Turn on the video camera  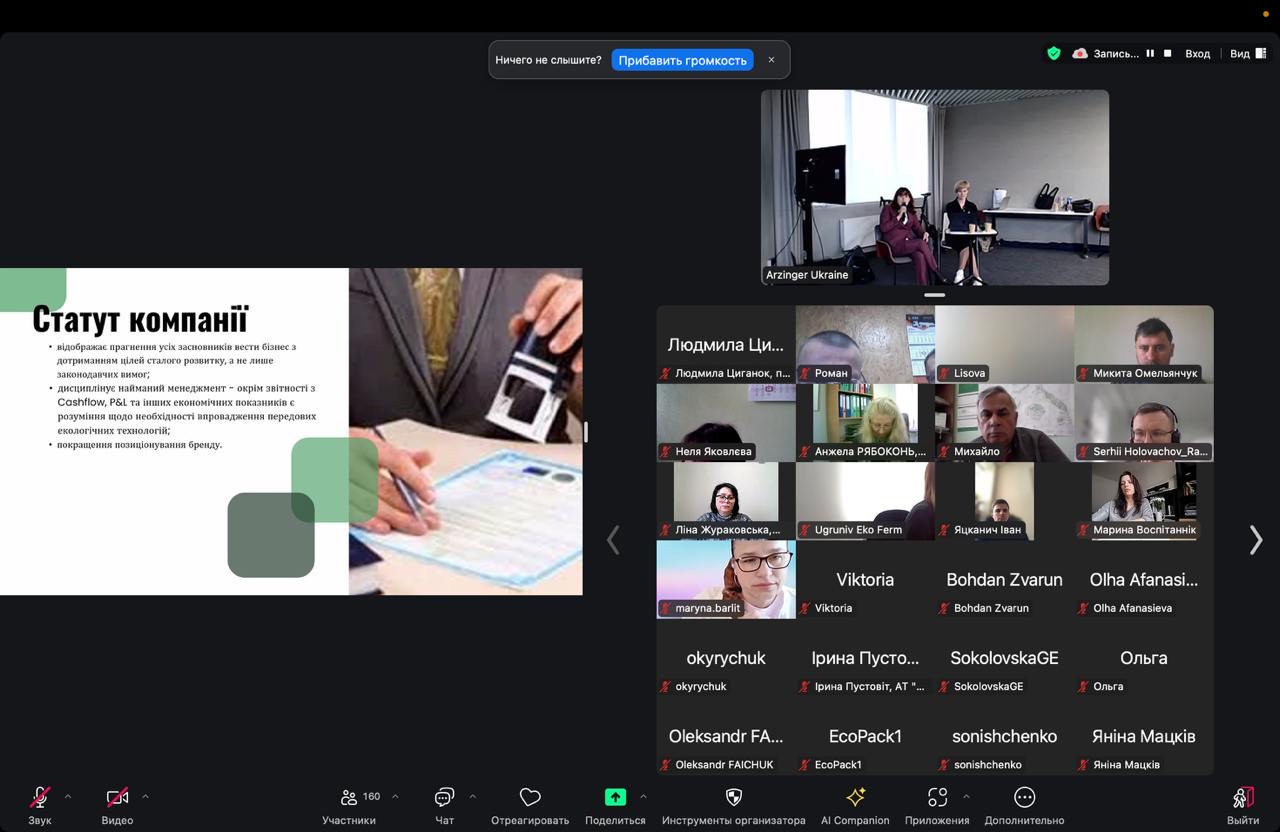coord(117,797)
